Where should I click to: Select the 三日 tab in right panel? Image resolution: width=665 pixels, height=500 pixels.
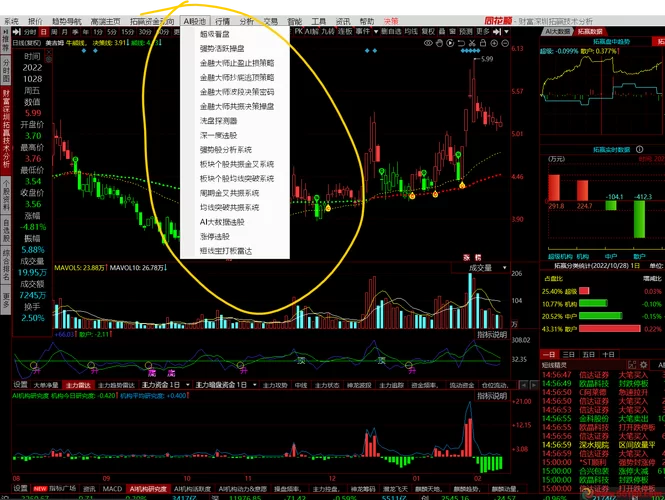(x=568, y=354)
